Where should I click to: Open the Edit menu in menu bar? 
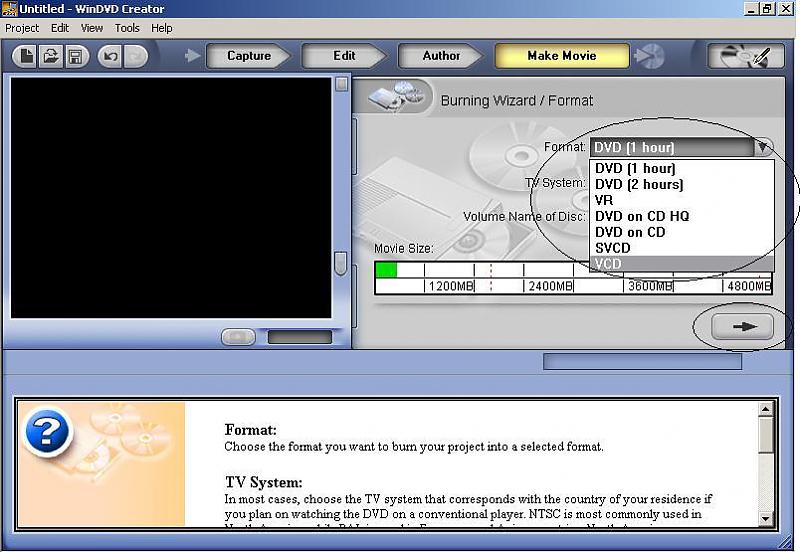coord(60,28)
